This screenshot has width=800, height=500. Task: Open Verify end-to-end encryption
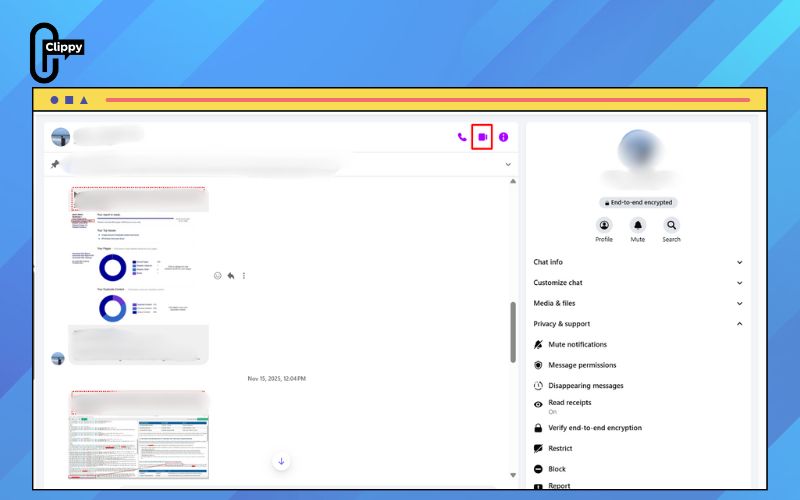click(x=638, y=428)
